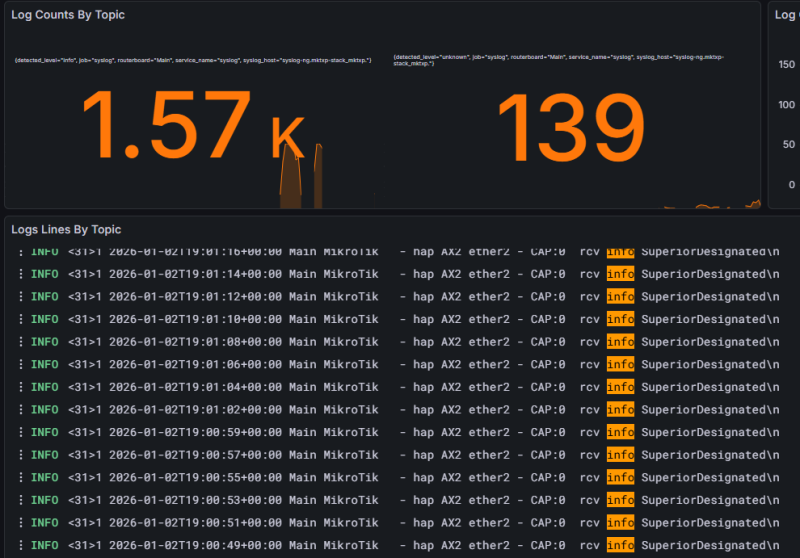
Task: Click the 1.57 K info log count stat
Action: pyautogui.click(x=193, y=125)
